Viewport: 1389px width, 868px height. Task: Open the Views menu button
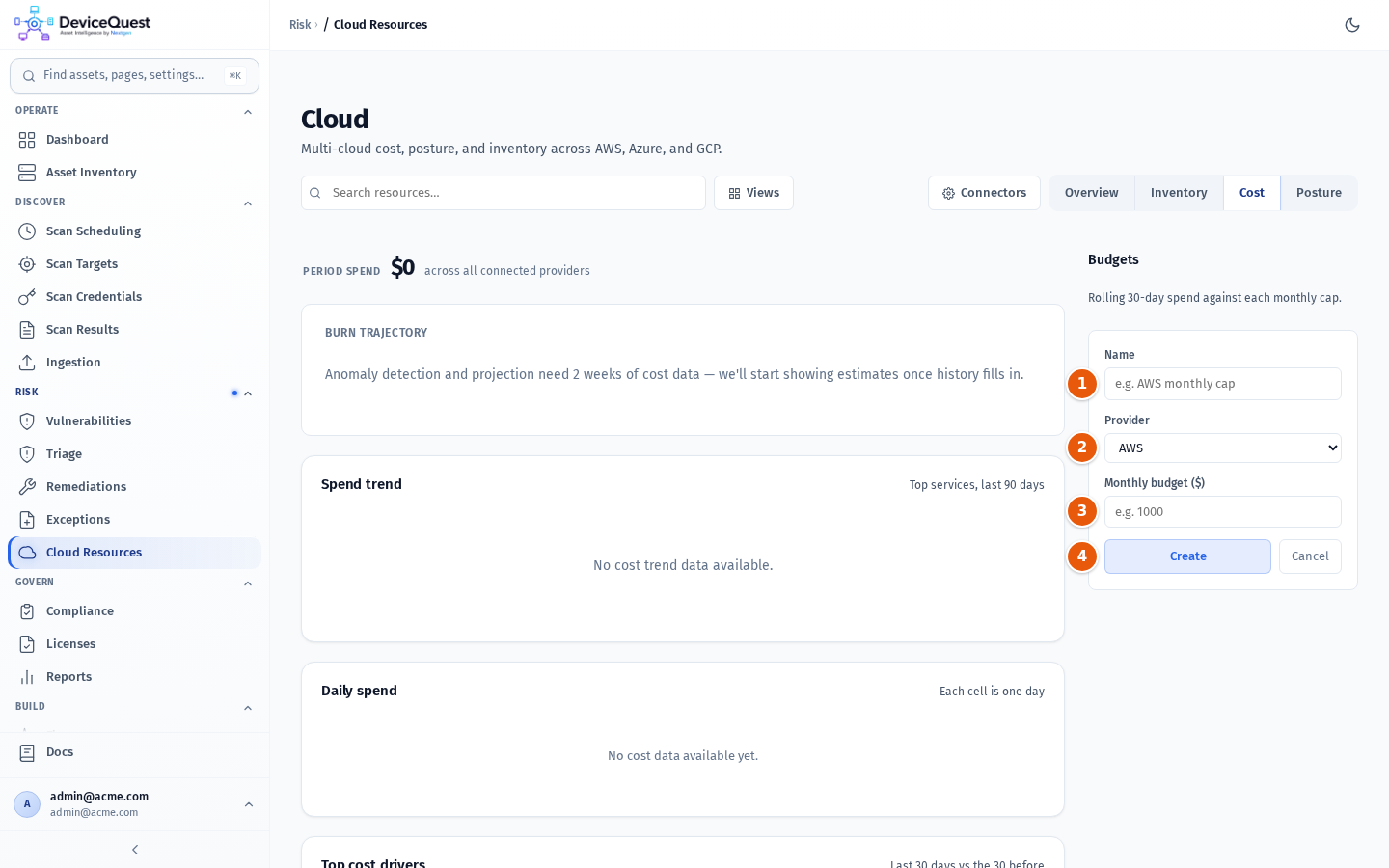(753, 193)
